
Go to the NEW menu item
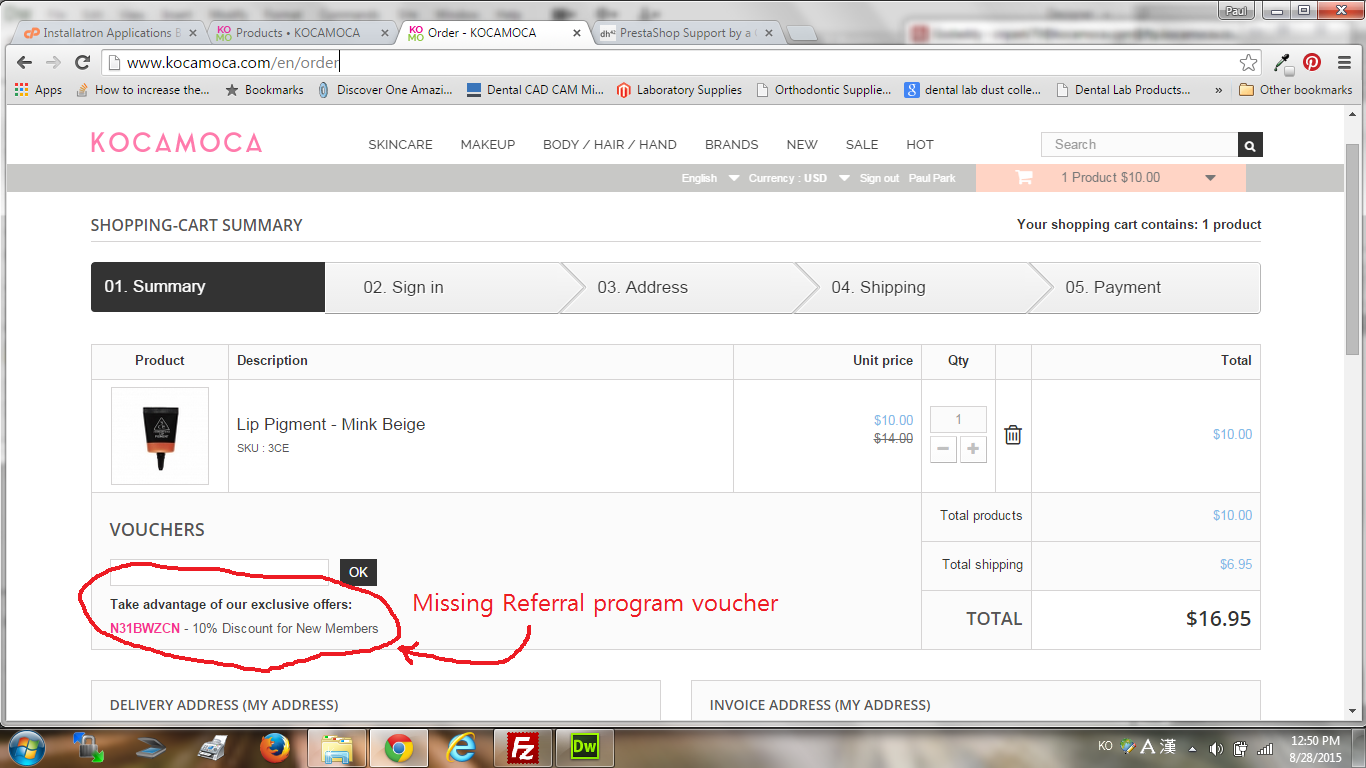click(802, 145)
